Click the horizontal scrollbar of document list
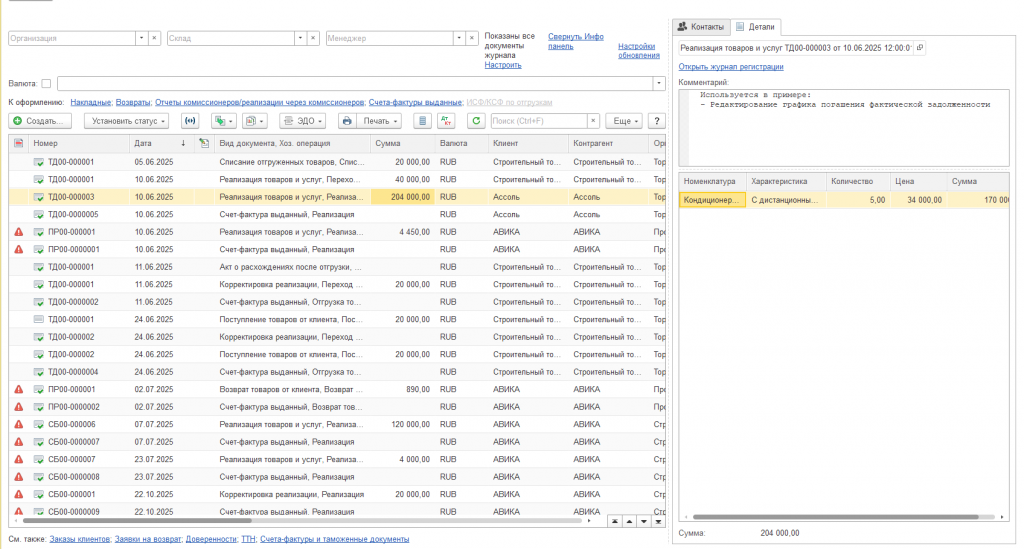Screen dimensions: 1024x549 point(137,521)
